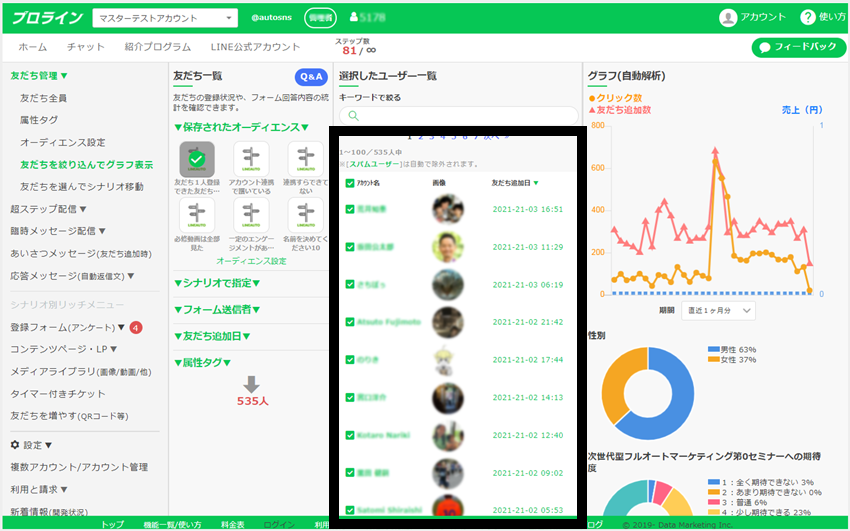850x531 pixels.
Task: Click the フィードバック button
Action: (798, 47)
